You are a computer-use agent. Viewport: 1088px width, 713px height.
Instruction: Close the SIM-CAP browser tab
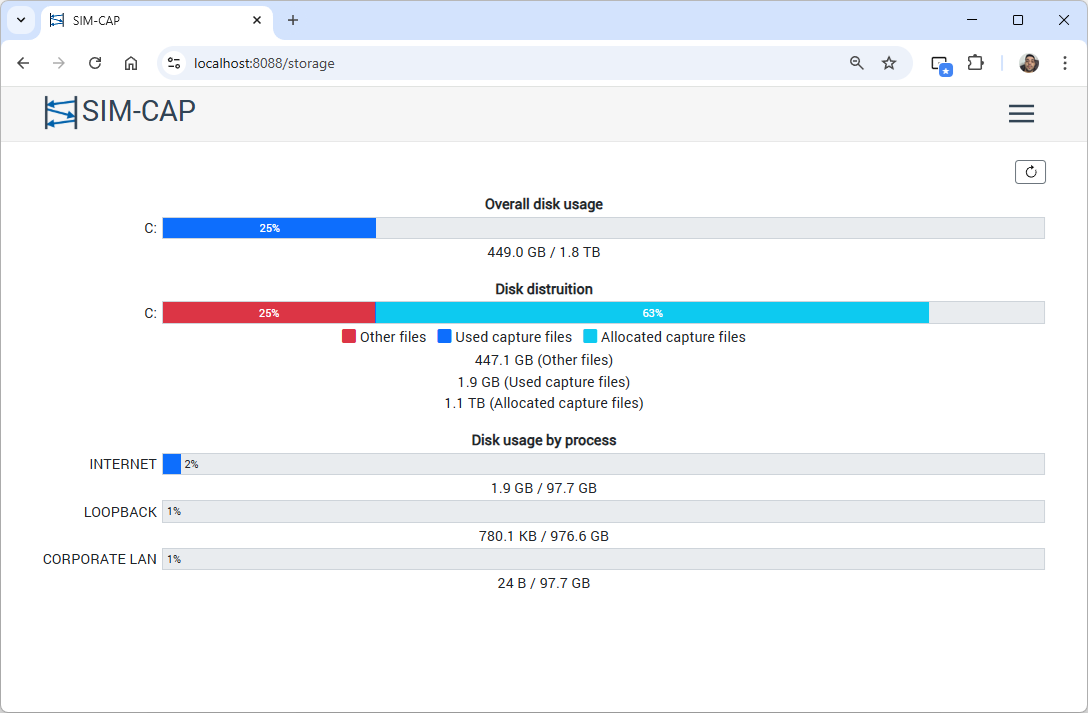point(257,20)
